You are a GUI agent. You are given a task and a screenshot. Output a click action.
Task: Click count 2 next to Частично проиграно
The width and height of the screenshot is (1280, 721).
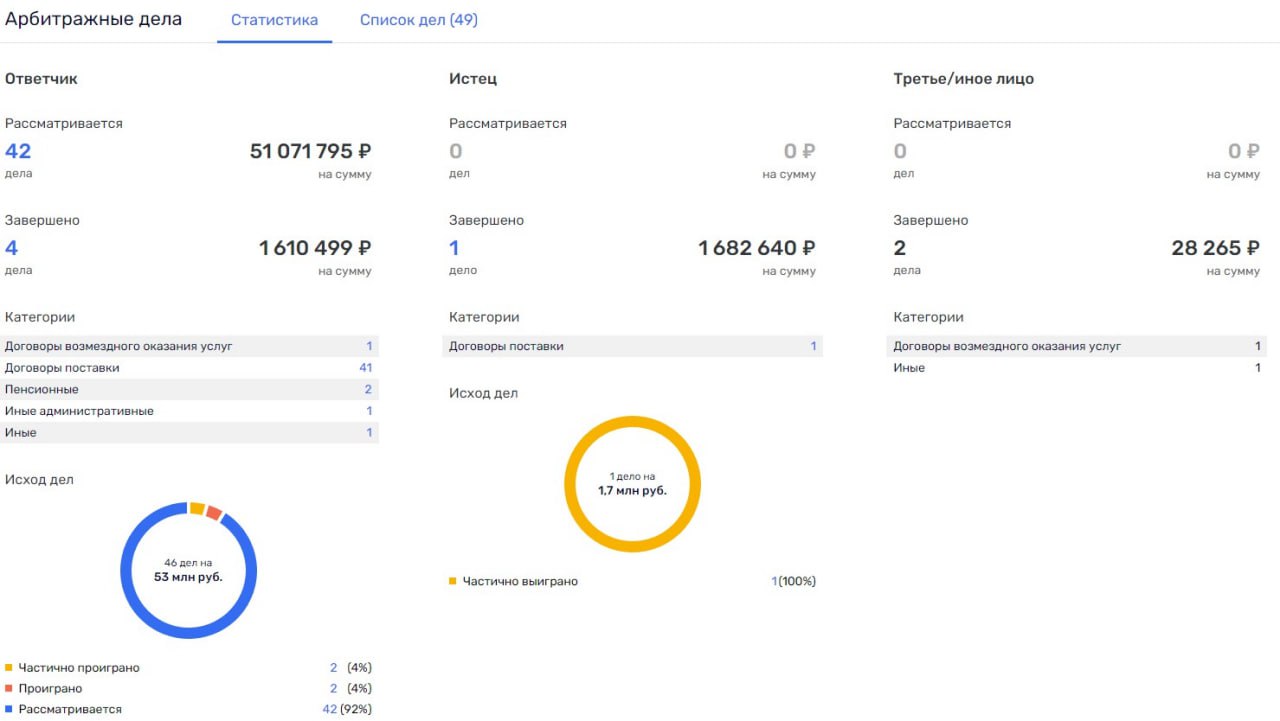(333, 668)
